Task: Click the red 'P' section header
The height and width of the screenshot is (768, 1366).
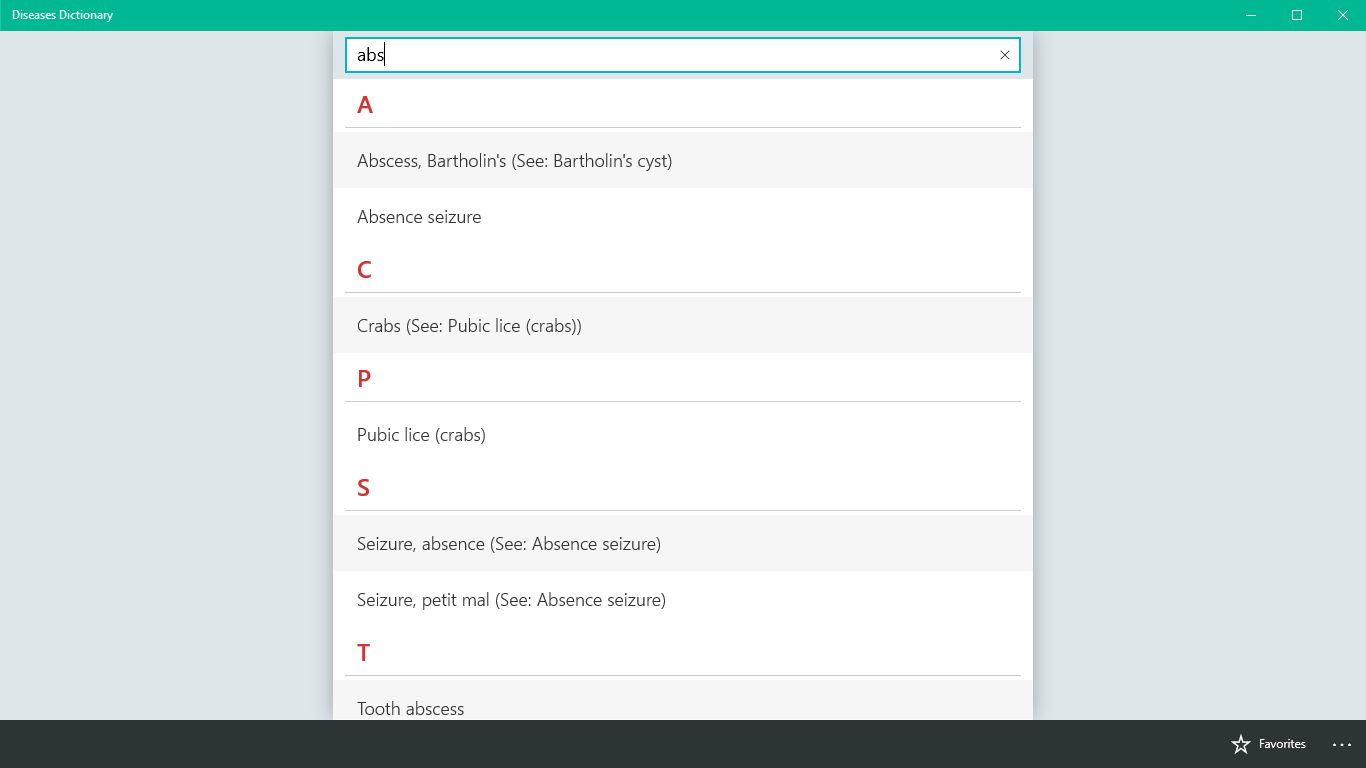Action: pyautogui.click(x=363, y=378)
